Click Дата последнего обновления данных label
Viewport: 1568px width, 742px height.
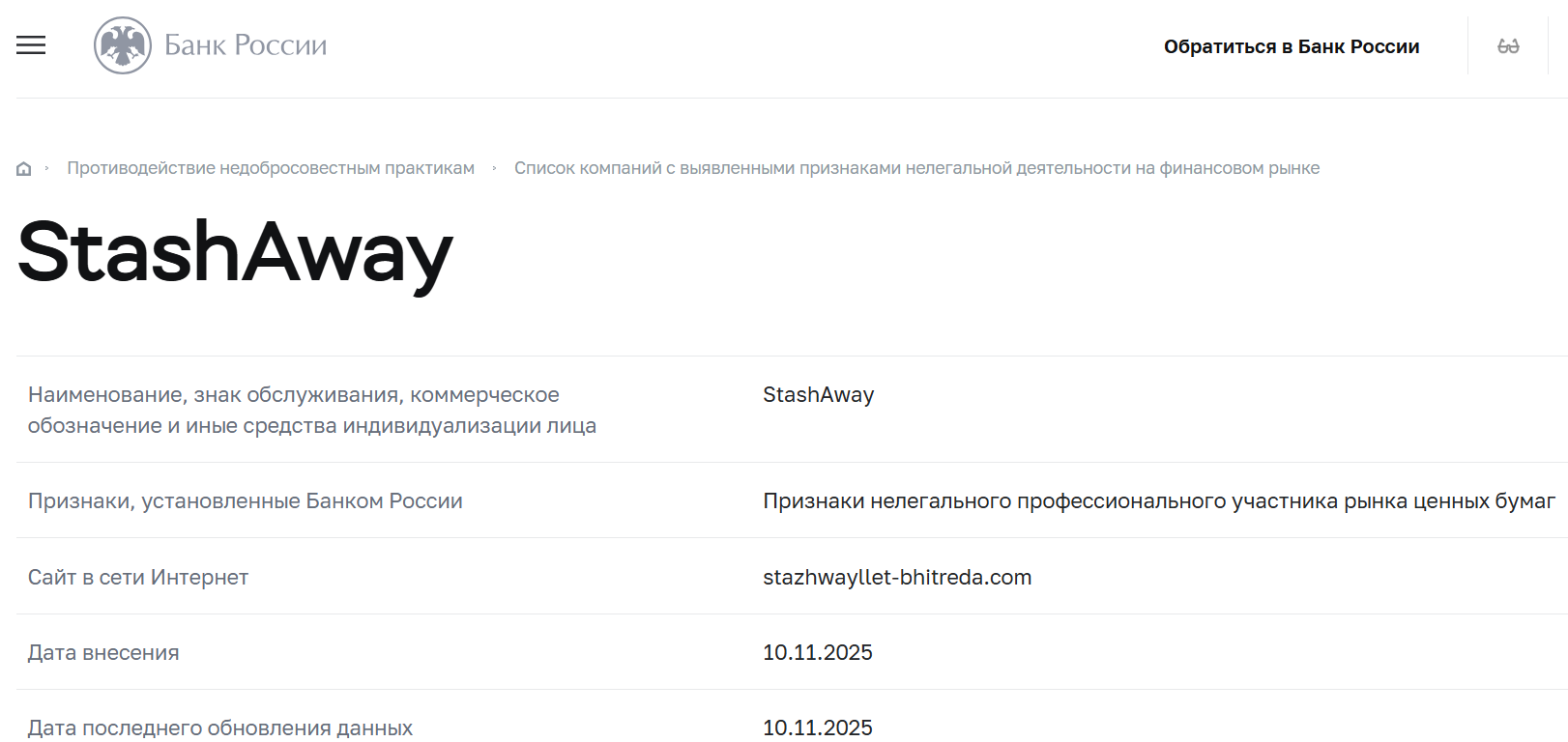tap(220, 728)
